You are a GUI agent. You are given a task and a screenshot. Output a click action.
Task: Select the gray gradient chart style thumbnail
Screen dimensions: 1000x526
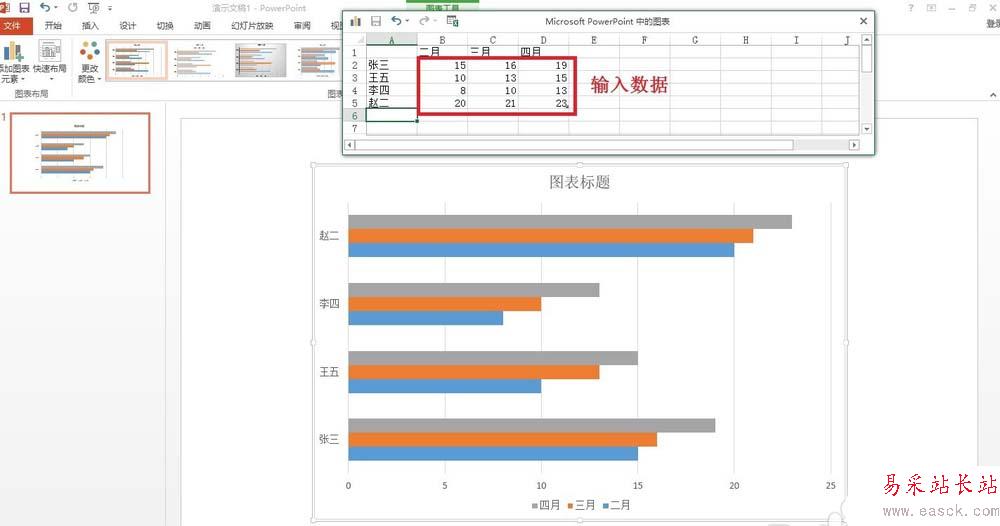[x=260, y=60]
